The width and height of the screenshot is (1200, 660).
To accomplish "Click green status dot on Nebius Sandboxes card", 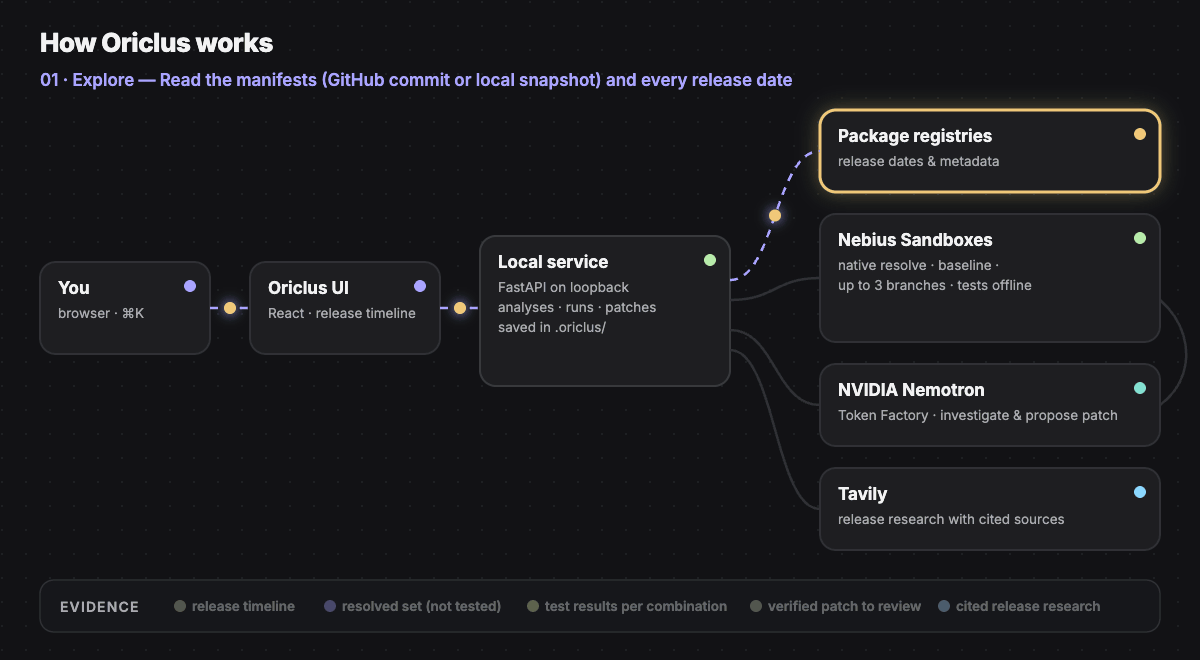I will 1140,238.
